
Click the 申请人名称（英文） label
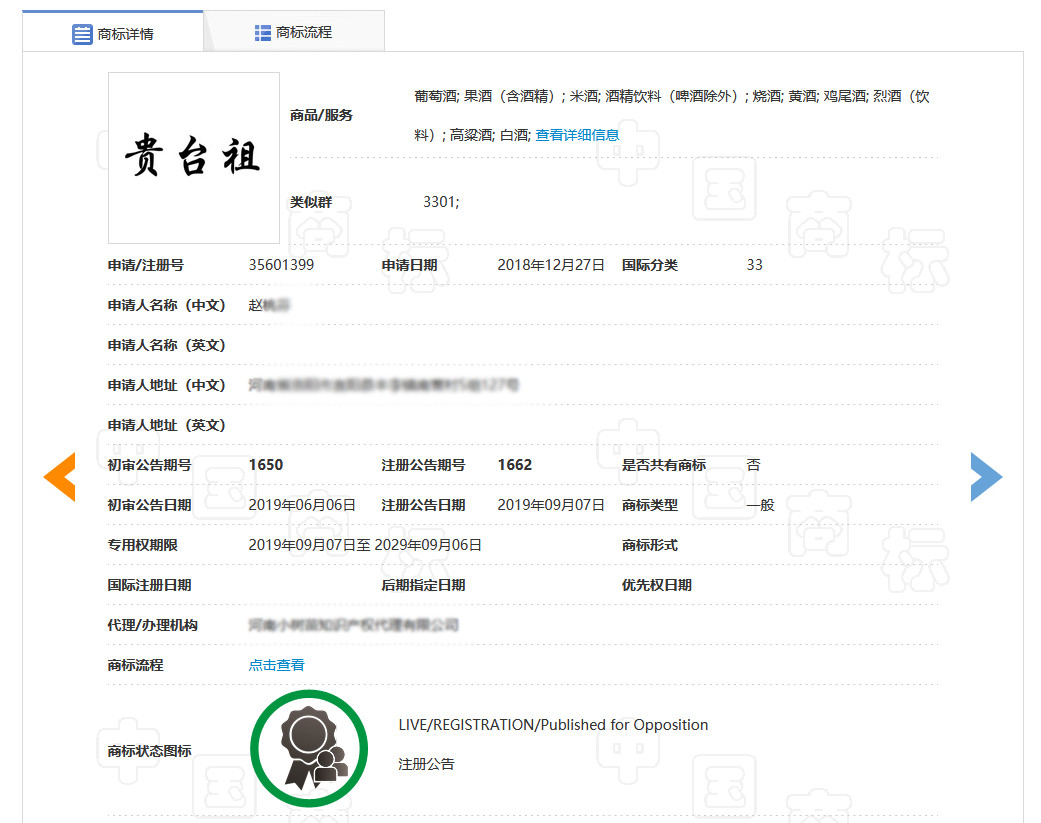point(167,345)
